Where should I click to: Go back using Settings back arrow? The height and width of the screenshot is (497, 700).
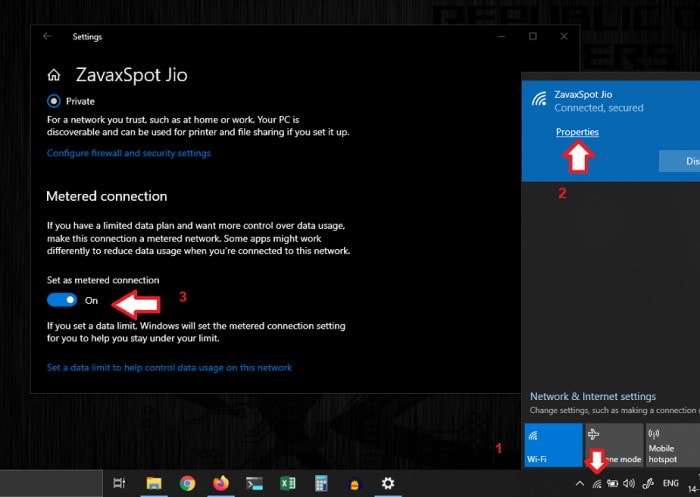tap(47, 36)
